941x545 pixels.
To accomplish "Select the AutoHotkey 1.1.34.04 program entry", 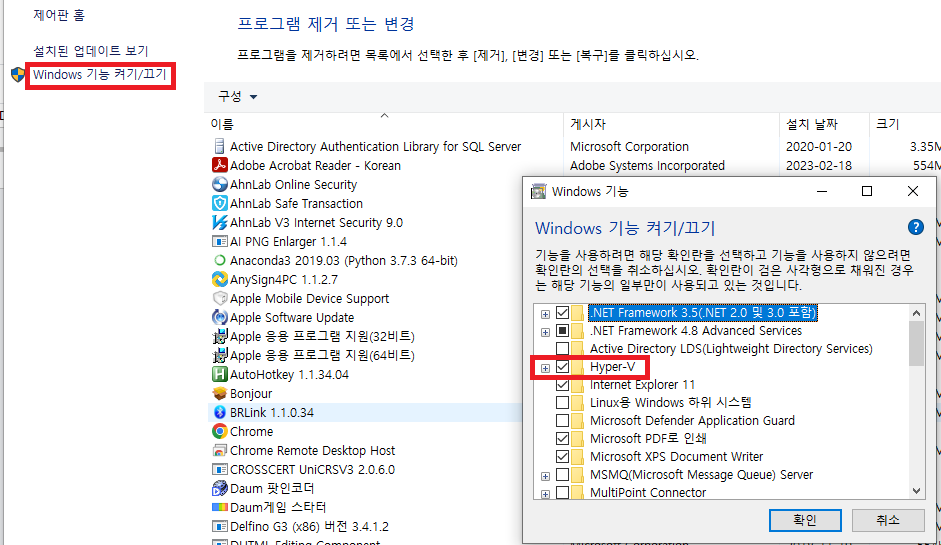I will 289,375.
